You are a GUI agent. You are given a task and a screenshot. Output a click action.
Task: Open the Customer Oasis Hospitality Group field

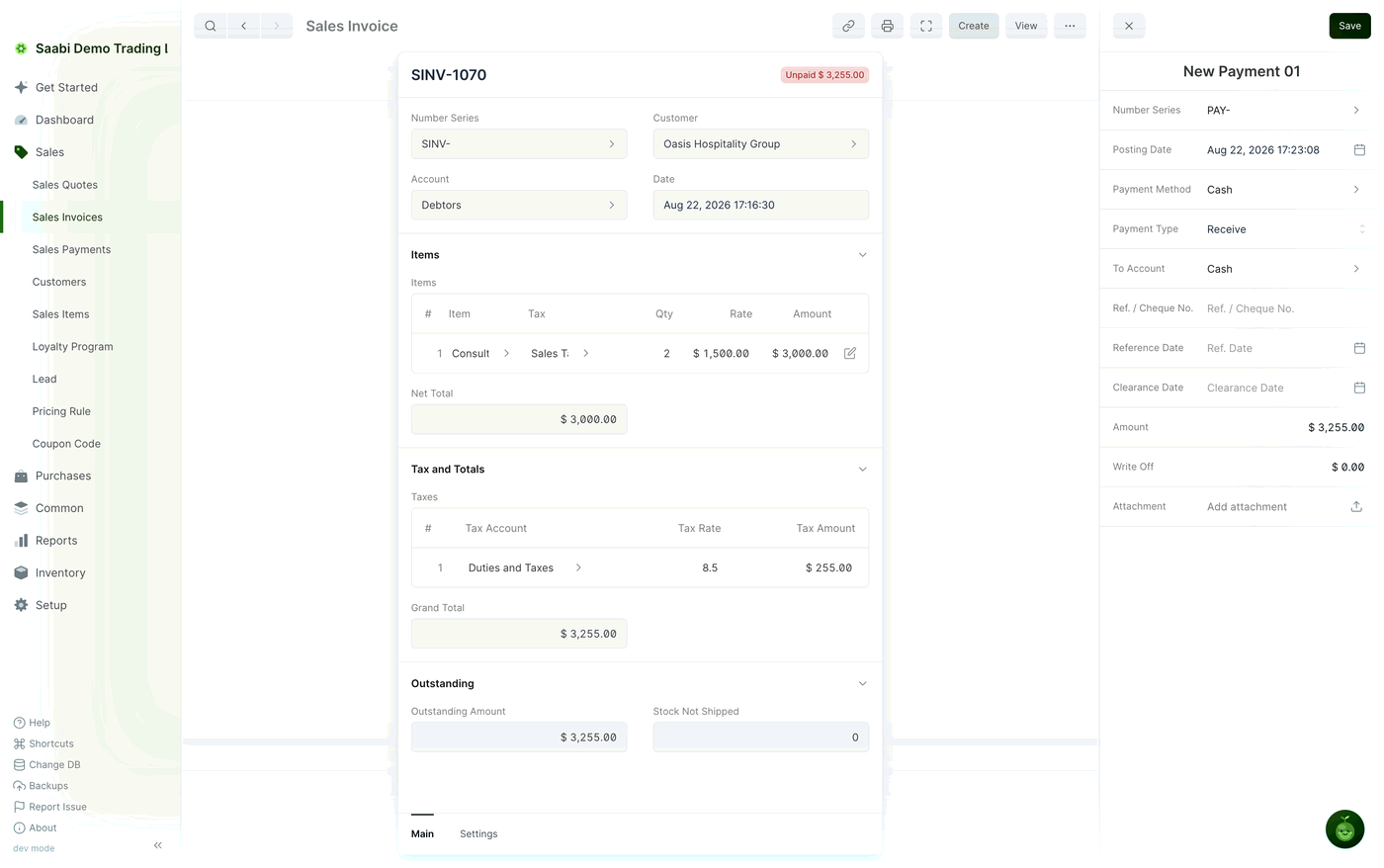[x=761, y=144]
